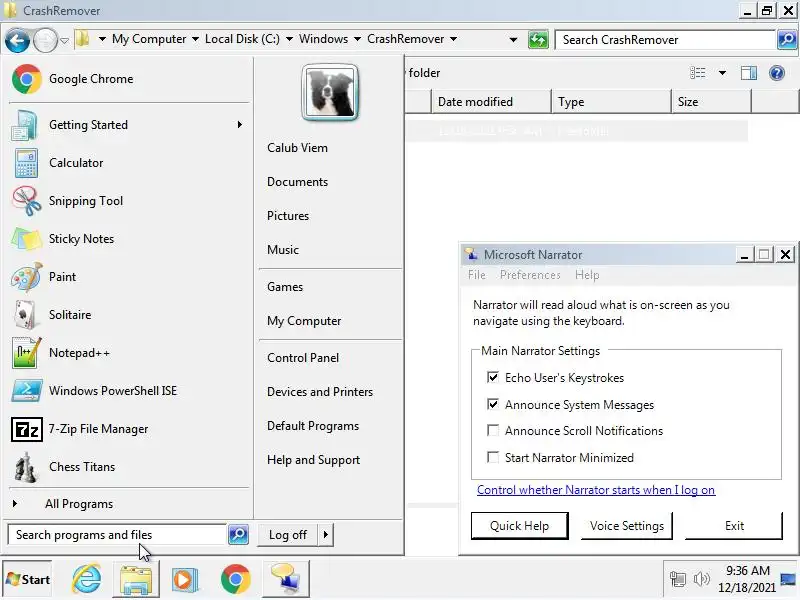Launch the Notepad++ icon

[26, 353]
